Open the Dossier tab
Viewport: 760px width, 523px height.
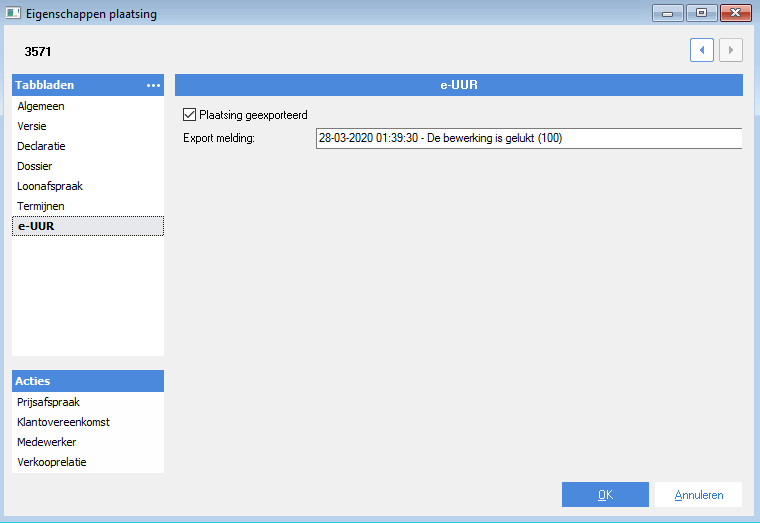tap(88, 166)
